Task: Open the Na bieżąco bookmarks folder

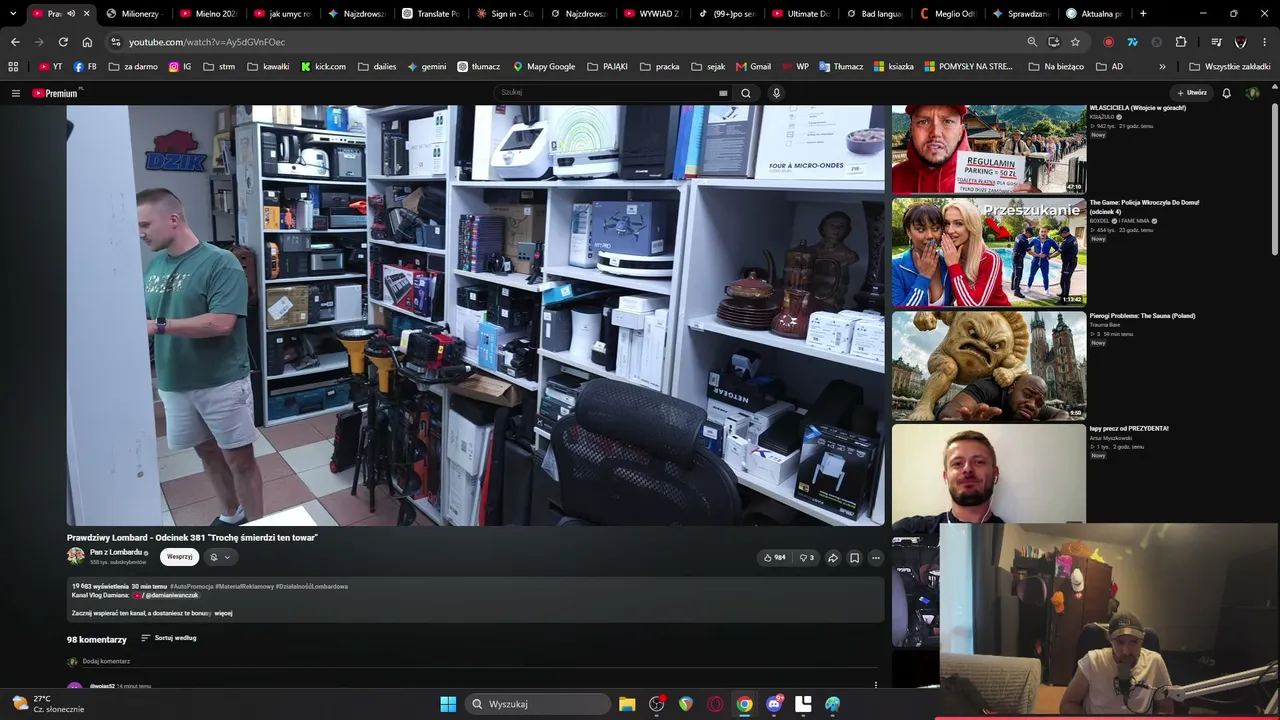Action: (1056, 67)
